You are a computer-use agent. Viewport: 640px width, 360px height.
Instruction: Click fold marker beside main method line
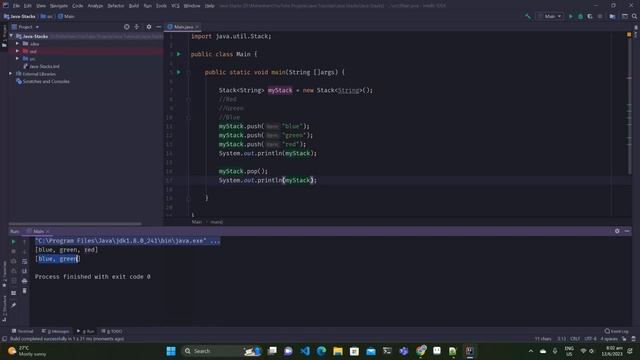(189, 73)
